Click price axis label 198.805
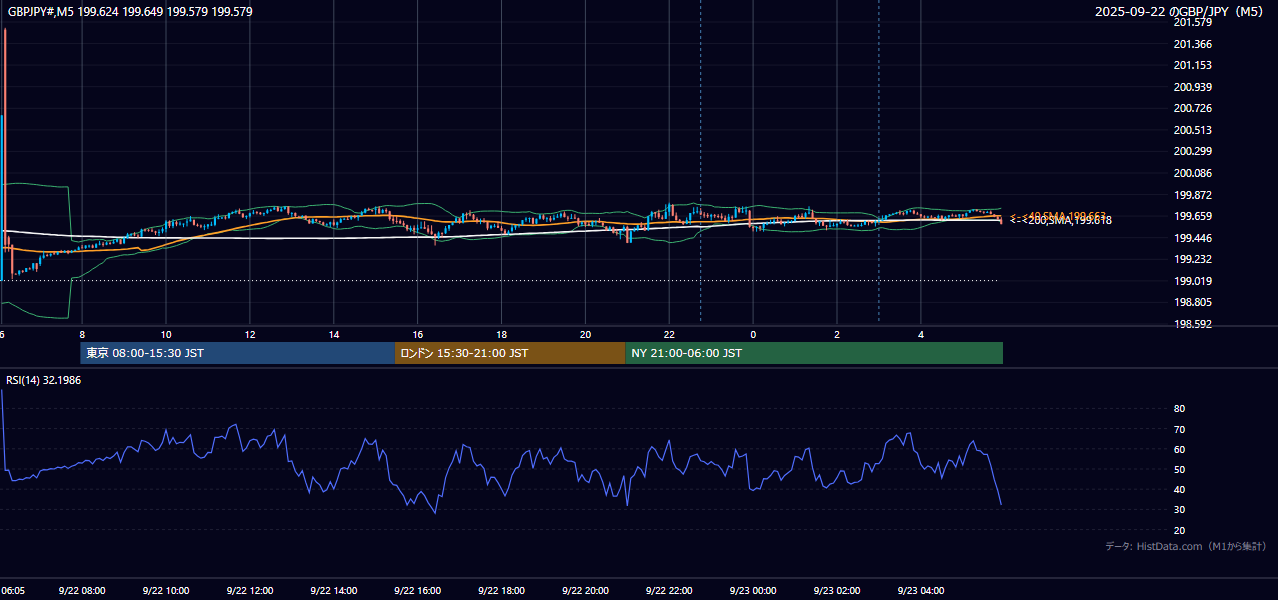 pyautogui.click(x=1192, y=302)
